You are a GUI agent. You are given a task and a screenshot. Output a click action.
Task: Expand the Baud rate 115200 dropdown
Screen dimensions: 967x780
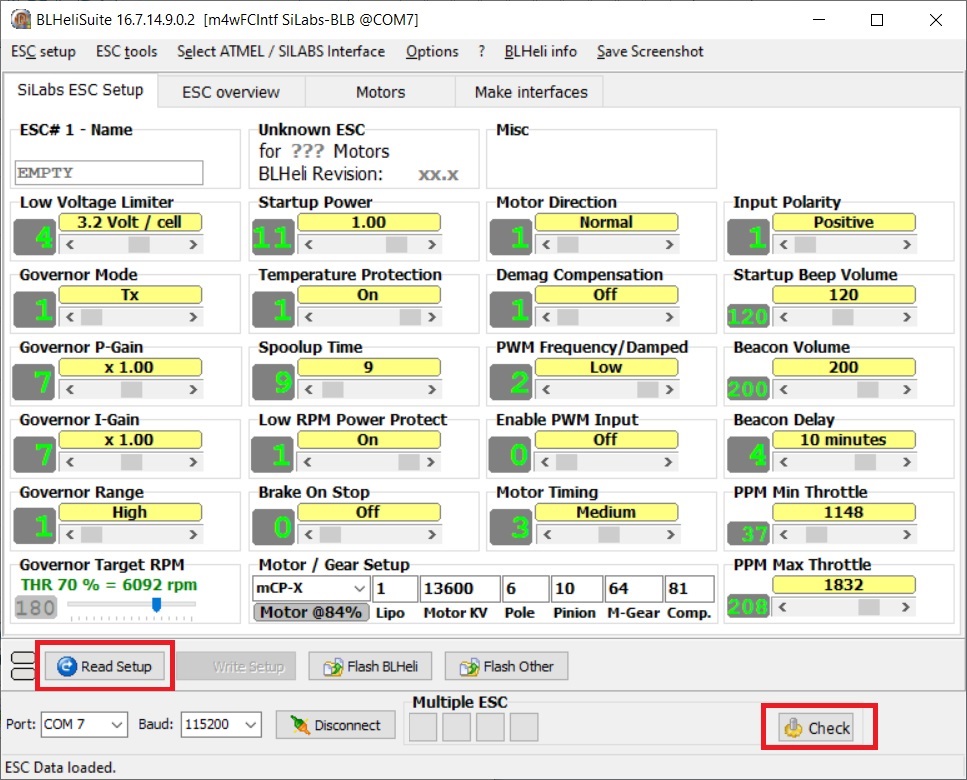tap(221, 725)
